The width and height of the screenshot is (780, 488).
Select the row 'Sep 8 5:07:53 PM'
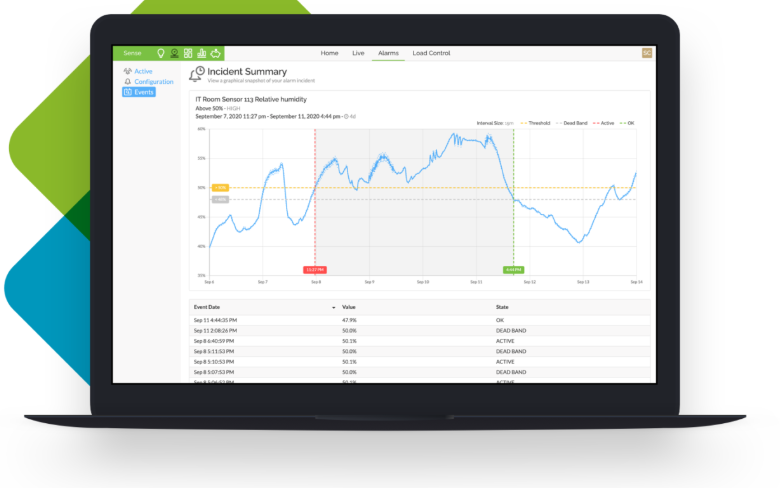(419, 372)
